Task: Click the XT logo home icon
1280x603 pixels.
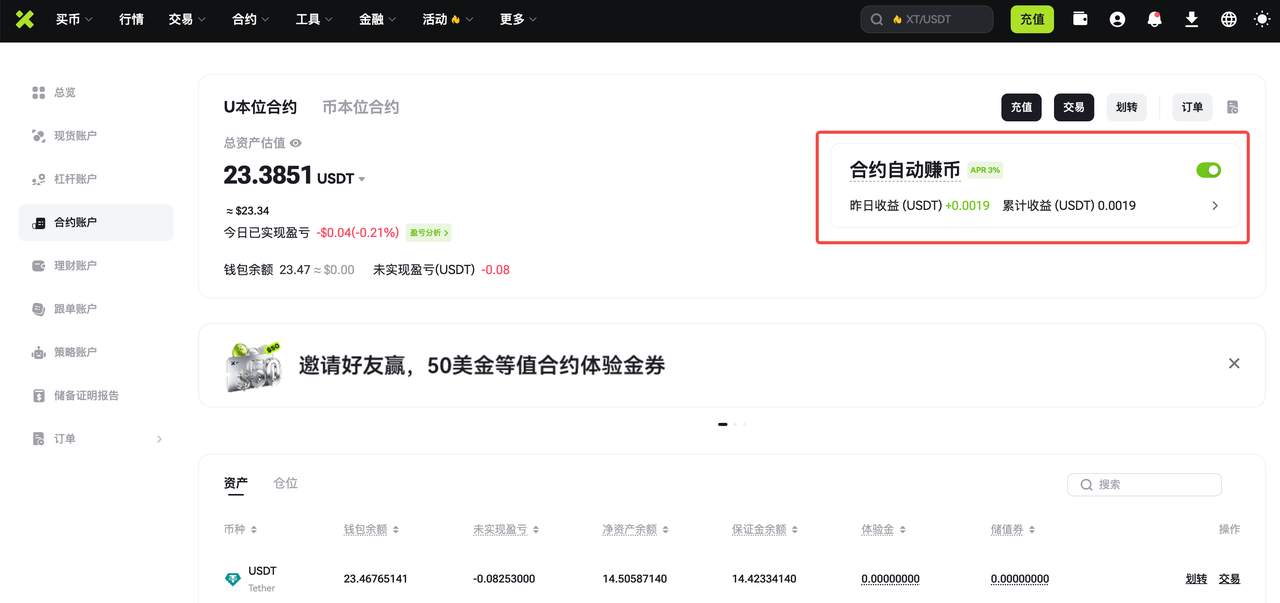Action: (x=25, y=19)
